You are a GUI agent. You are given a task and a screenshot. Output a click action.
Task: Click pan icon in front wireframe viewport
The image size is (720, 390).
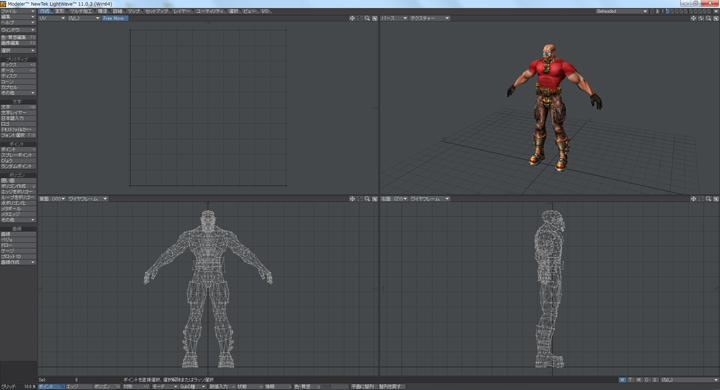pyautogui.click(x=352, y=199)
